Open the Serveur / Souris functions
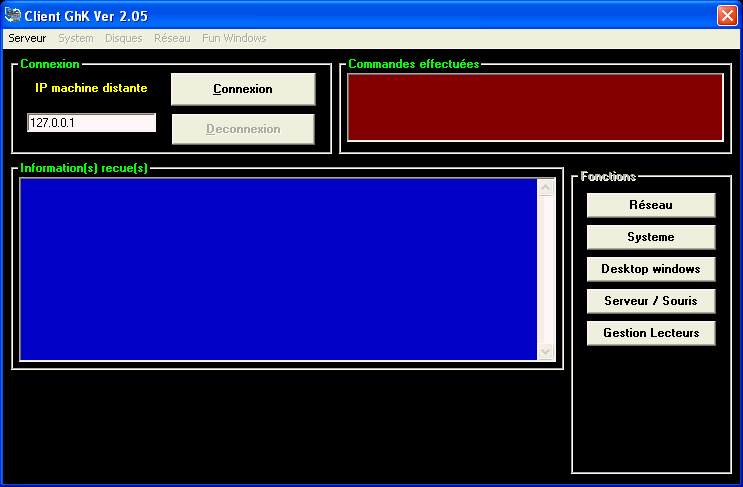This screenshot has height=487, width=743. tap(651, 301)
